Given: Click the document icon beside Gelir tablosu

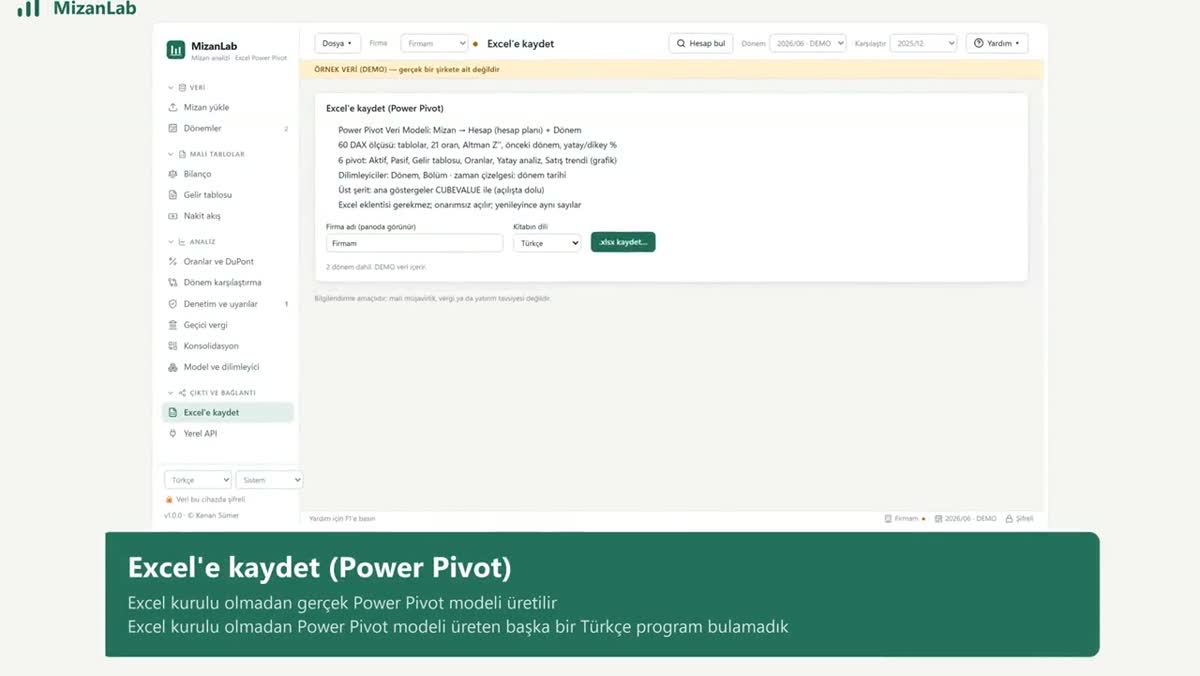Looking at the screenshot, I should (x=173, y=195).
